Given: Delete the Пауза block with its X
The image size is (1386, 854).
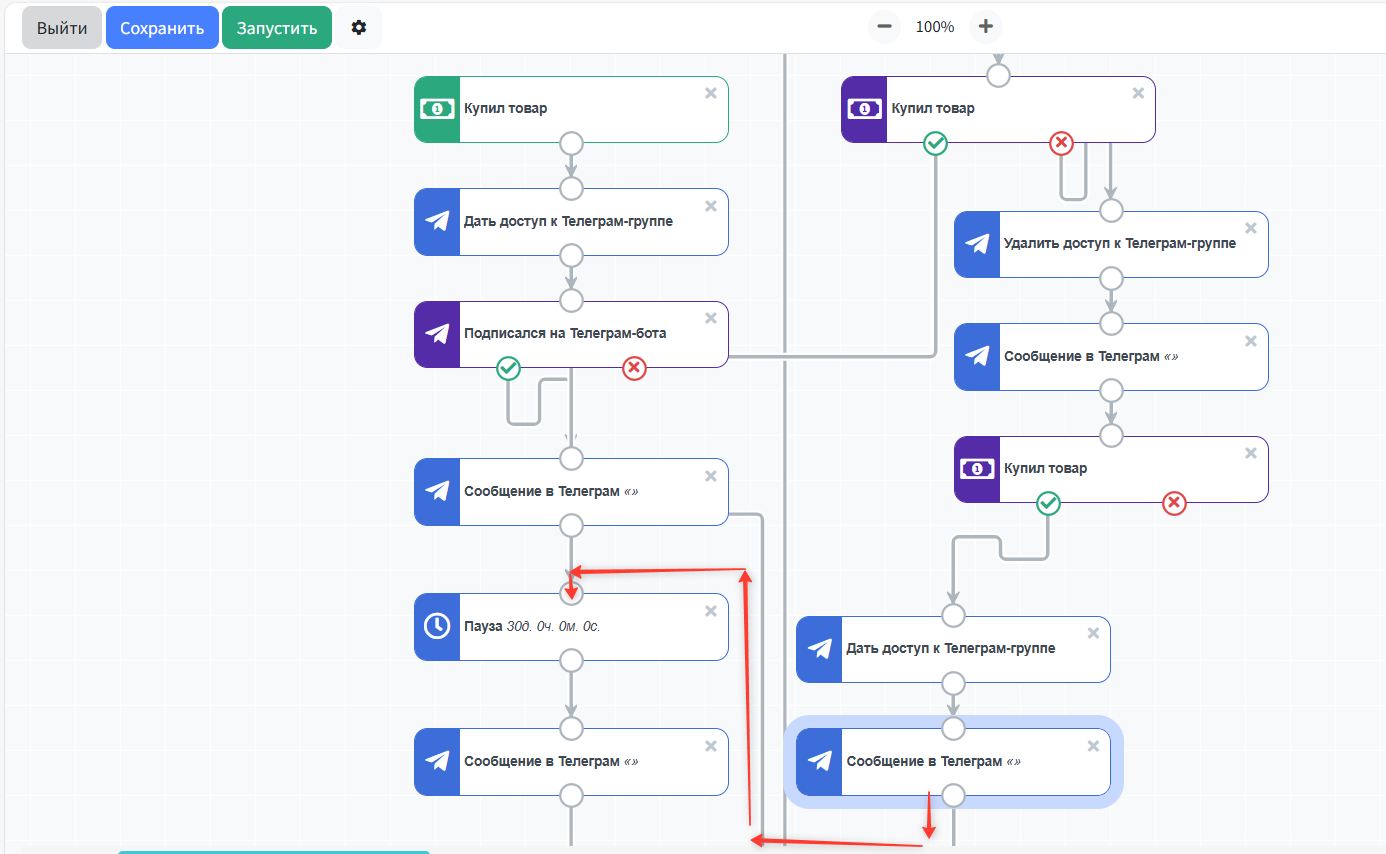Looking at the screenshot, I should coord(711,611).
